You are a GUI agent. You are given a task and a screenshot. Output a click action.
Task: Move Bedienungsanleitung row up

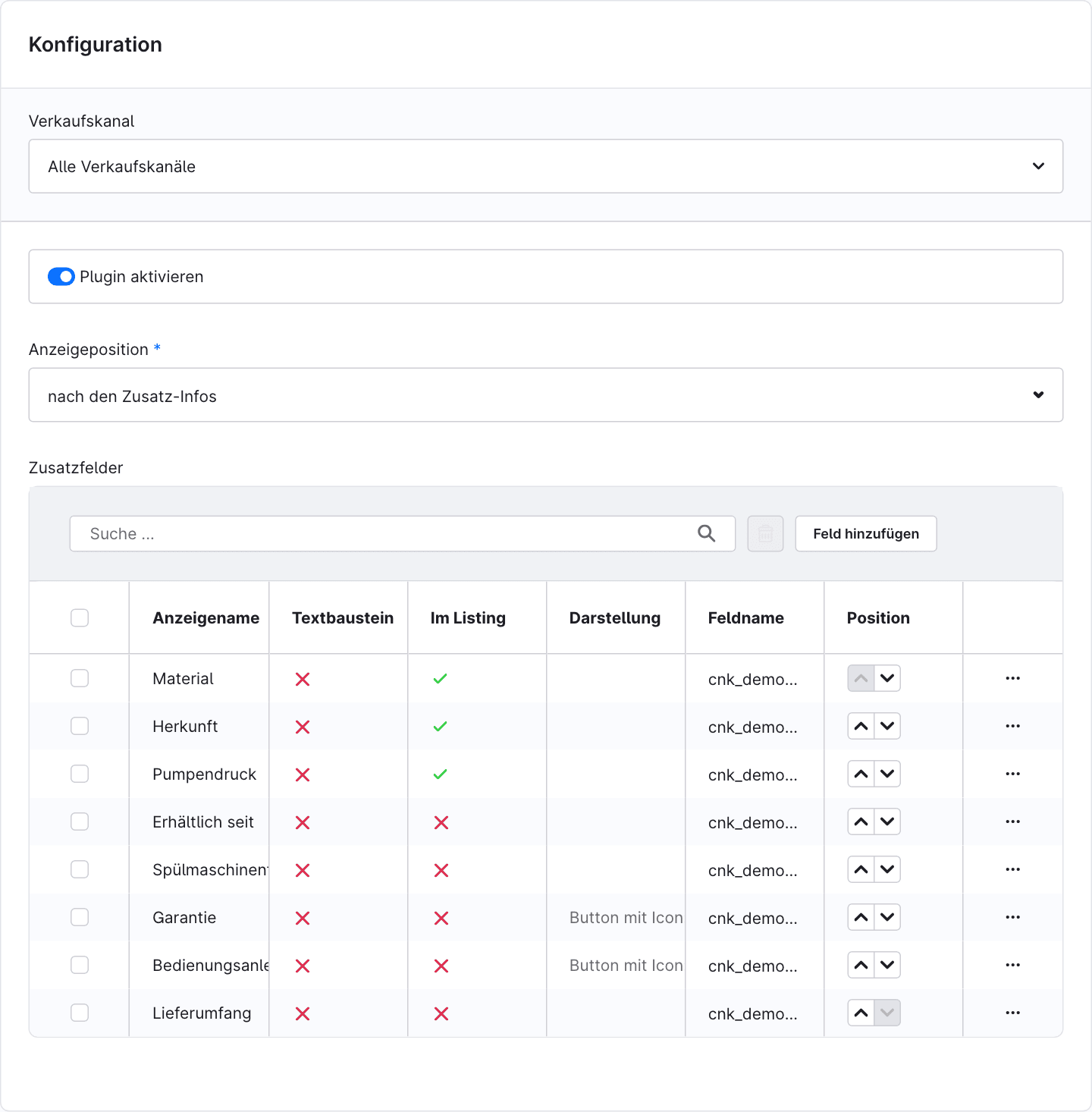coord(861,965)
